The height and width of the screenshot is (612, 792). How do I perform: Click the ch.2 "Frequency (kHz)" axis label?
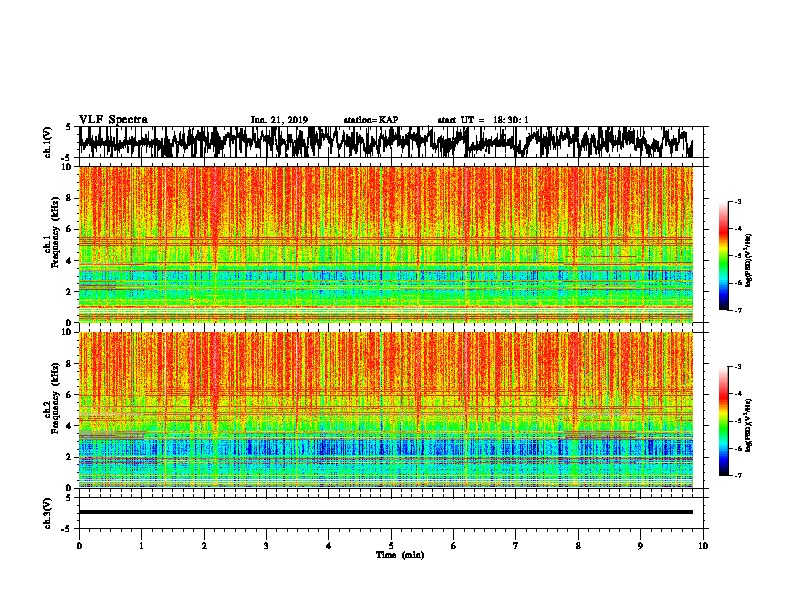[55, 397]
